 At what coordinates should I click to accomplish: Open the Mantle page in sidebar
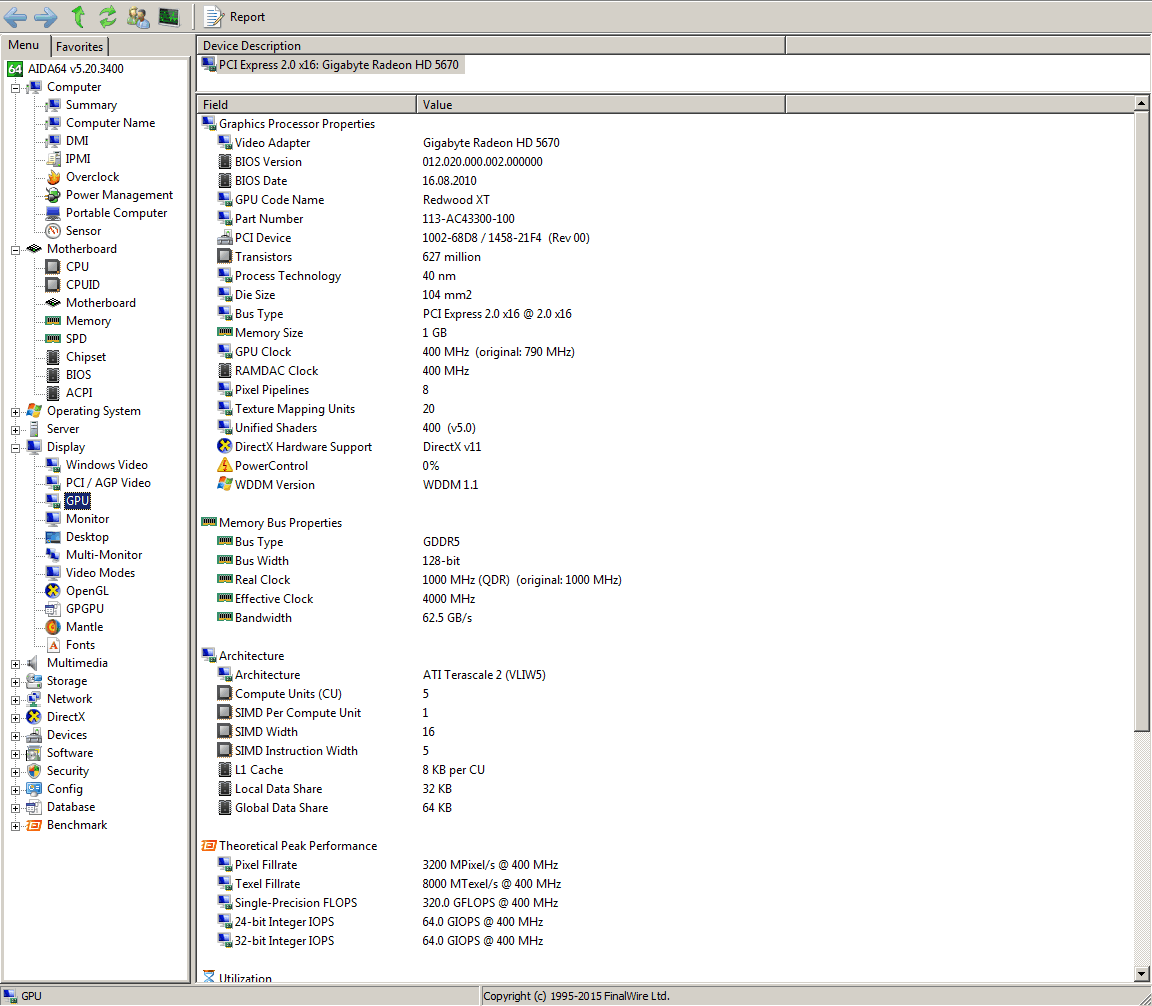coord(84,627)
